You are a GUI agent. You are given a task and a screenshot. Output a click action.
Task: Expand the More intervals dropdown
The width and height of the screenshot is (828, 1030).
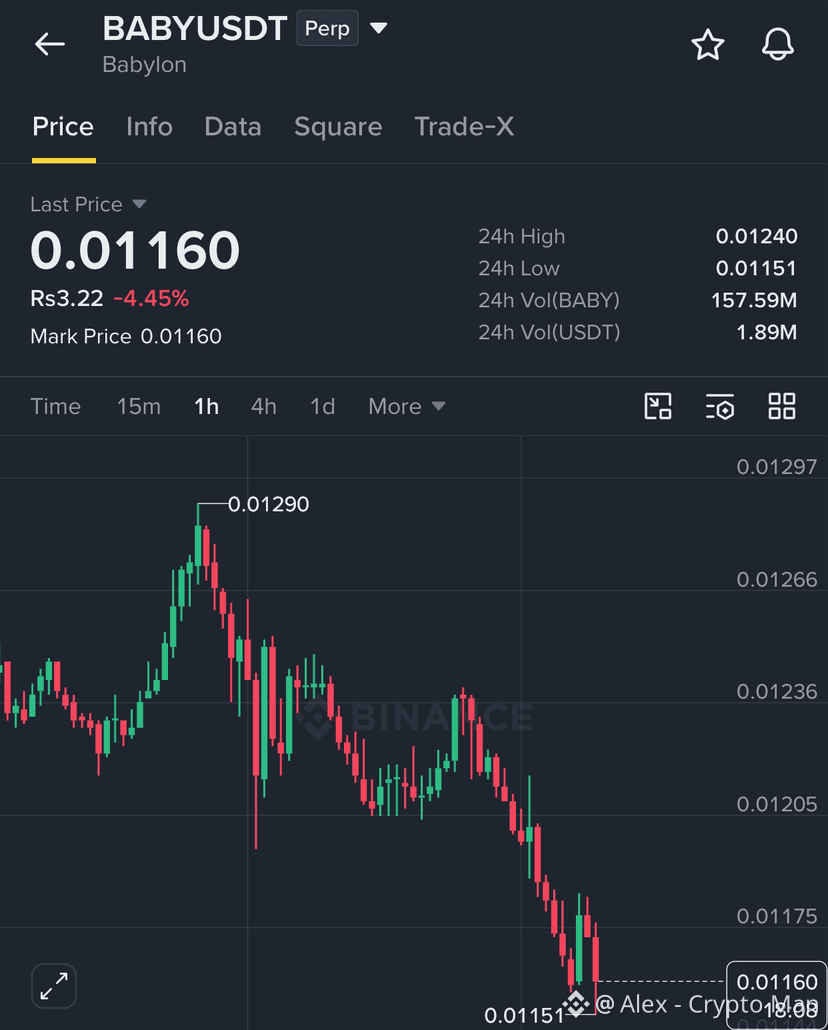point(407,407)
